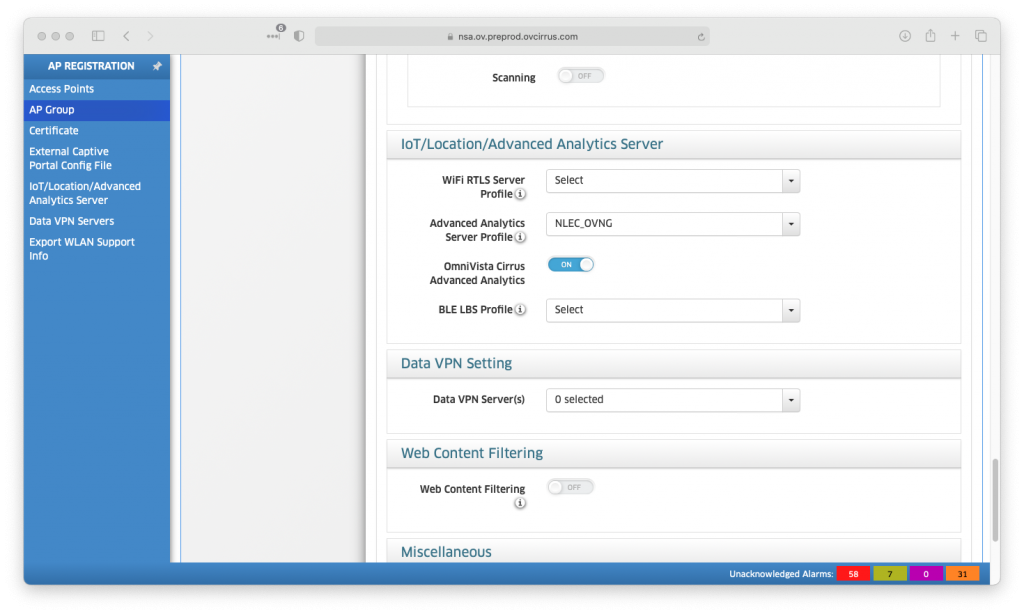Viewport: 1024px width, 614px height.
Task: Click info icon next to WiFi RTLS Server Profile
Action: point(521,194)
